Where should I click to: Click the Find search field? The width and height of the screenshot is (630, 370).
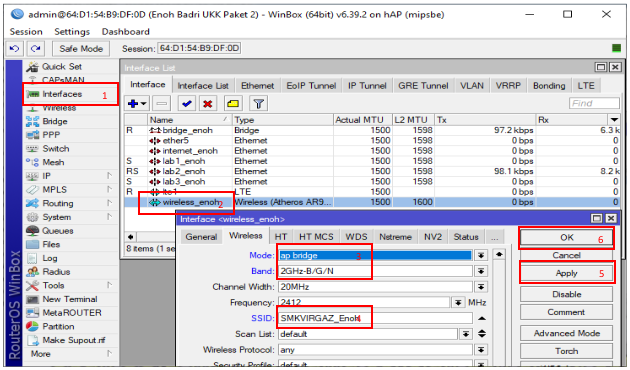pos(594,103)
